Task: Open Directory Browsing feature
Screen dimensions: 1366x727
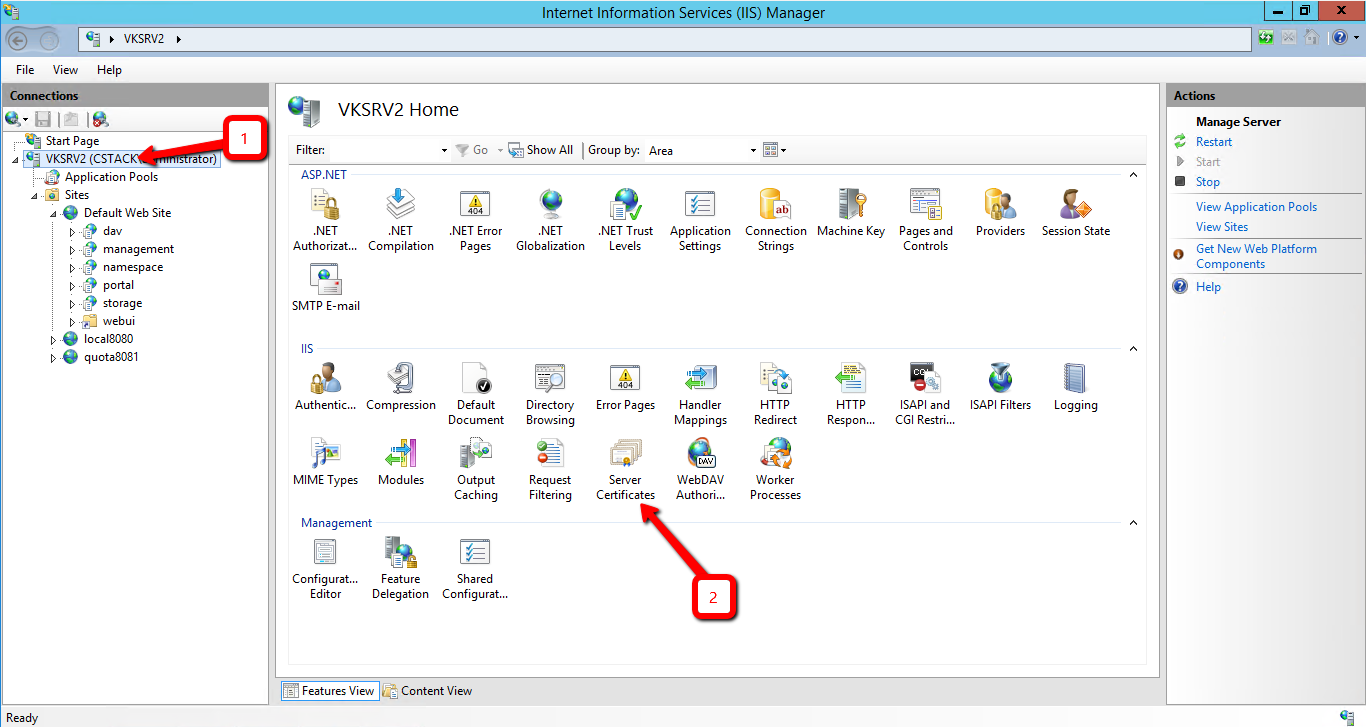Action: point(550,394)
